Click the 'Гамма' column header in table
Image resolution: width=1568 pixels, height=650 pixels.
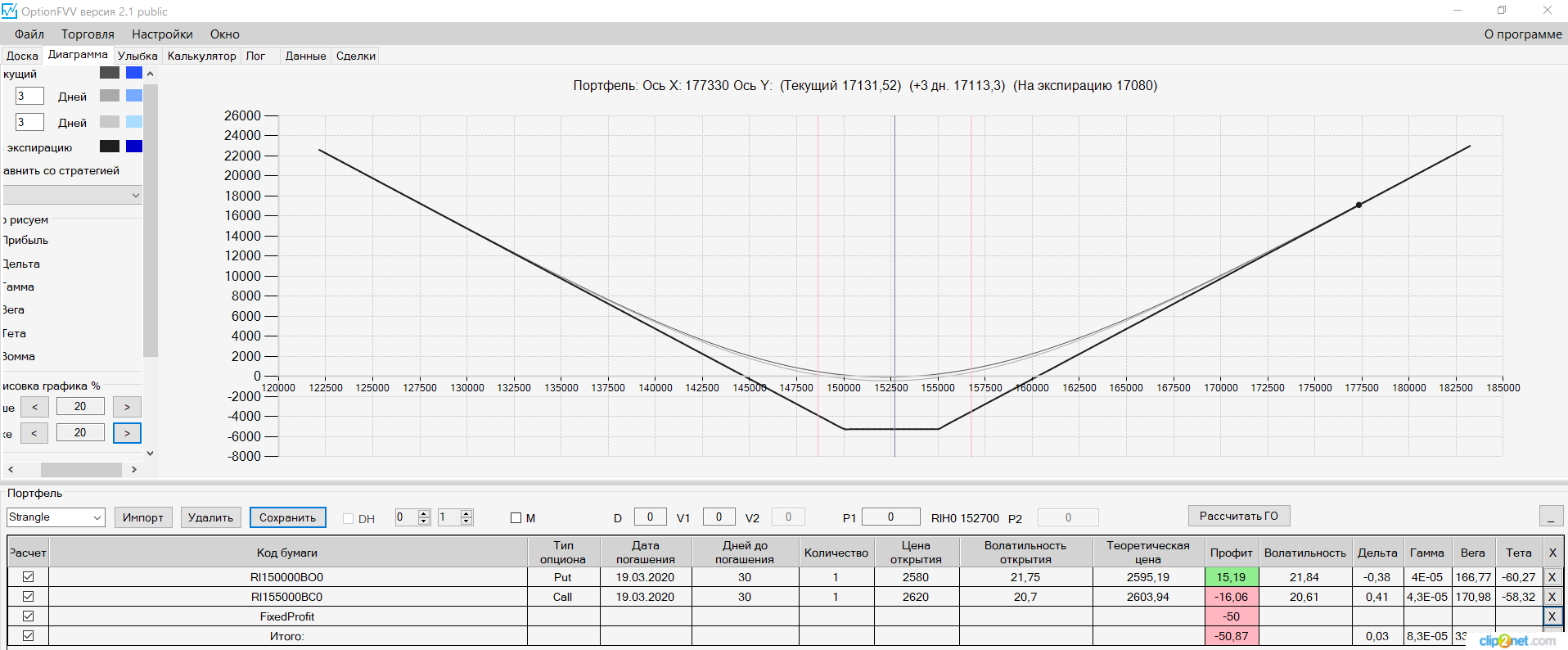click(1427, 553)
